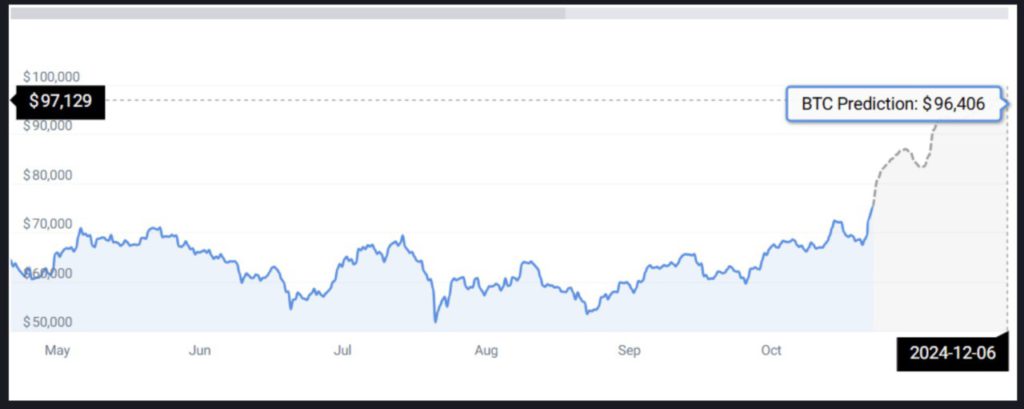
Task: Select the Jun label on the x-axis
Action: click(200, 350)
